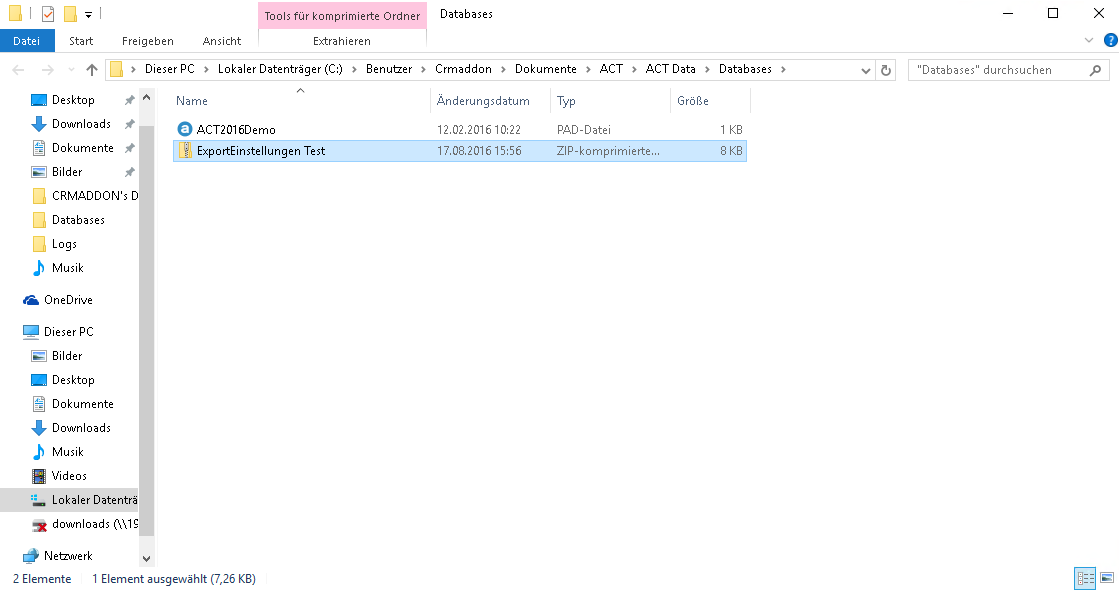The height and width of the screenshot is (590, 1119).
Task: Go up one folder level arrow
Action: point(91,70)
